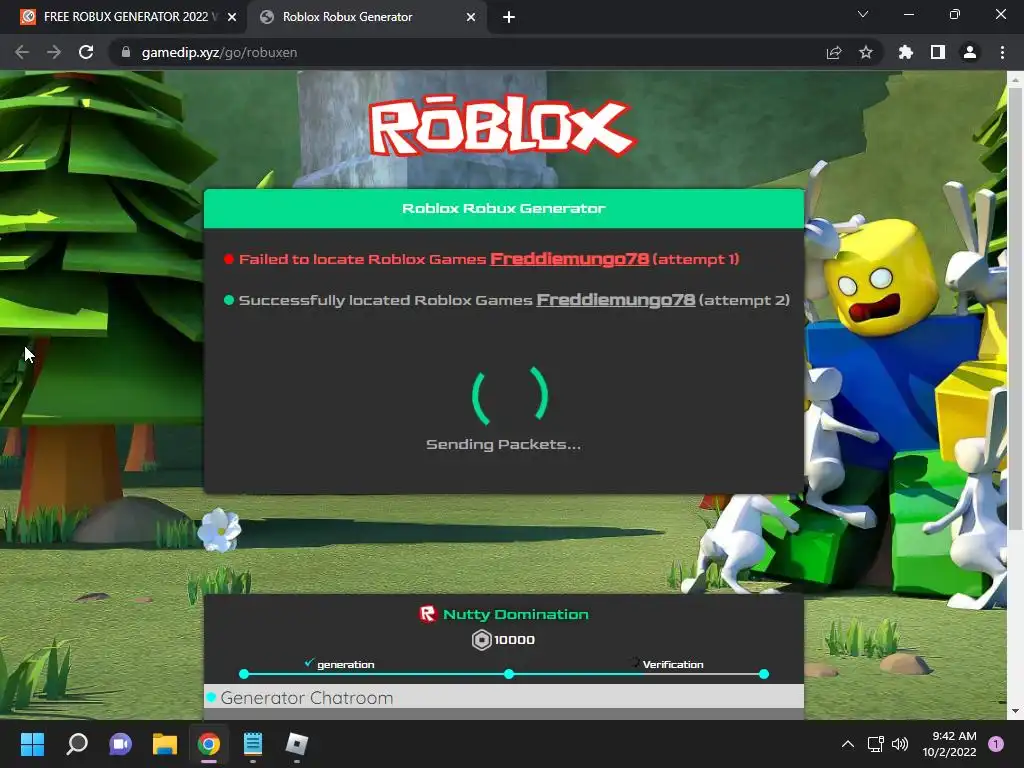The height and width of the screenshot is (768, 1024).
Task: Close the Roblox Robux Generator tab
Action: 471,17
